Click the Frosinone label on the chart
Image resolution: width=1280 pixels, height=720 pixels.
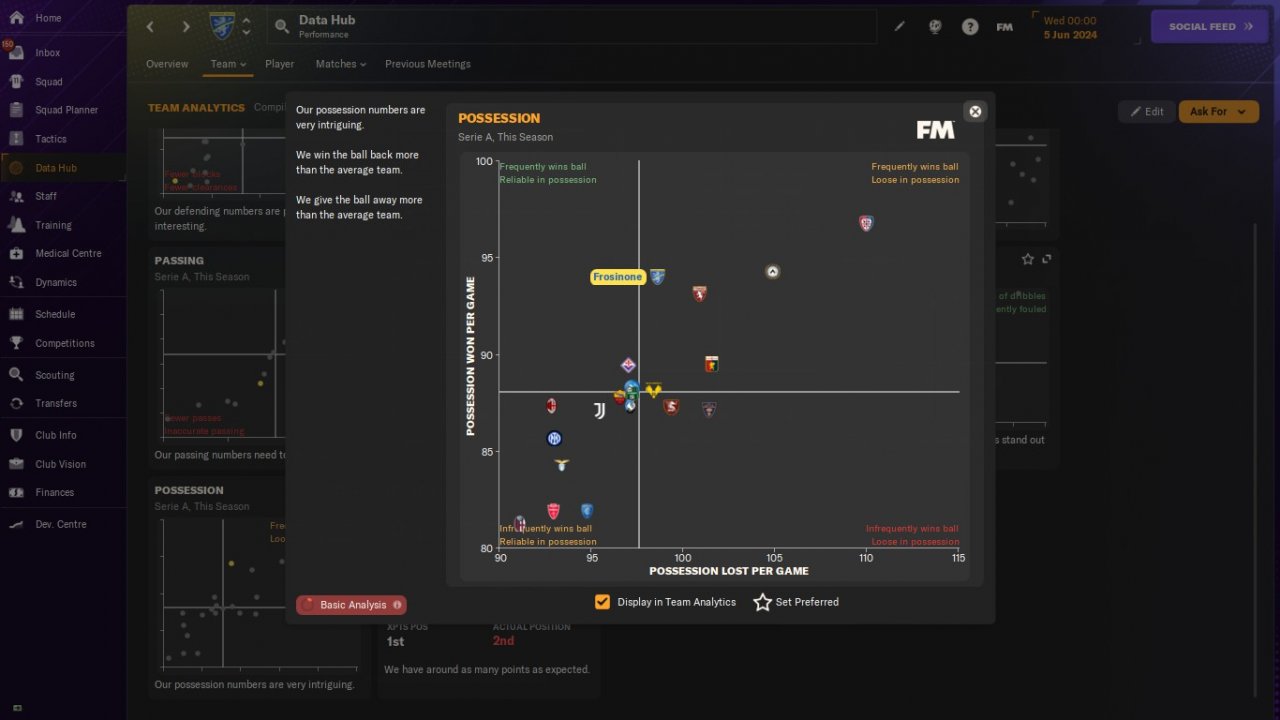pyautogui.click(x=617, y=277)
